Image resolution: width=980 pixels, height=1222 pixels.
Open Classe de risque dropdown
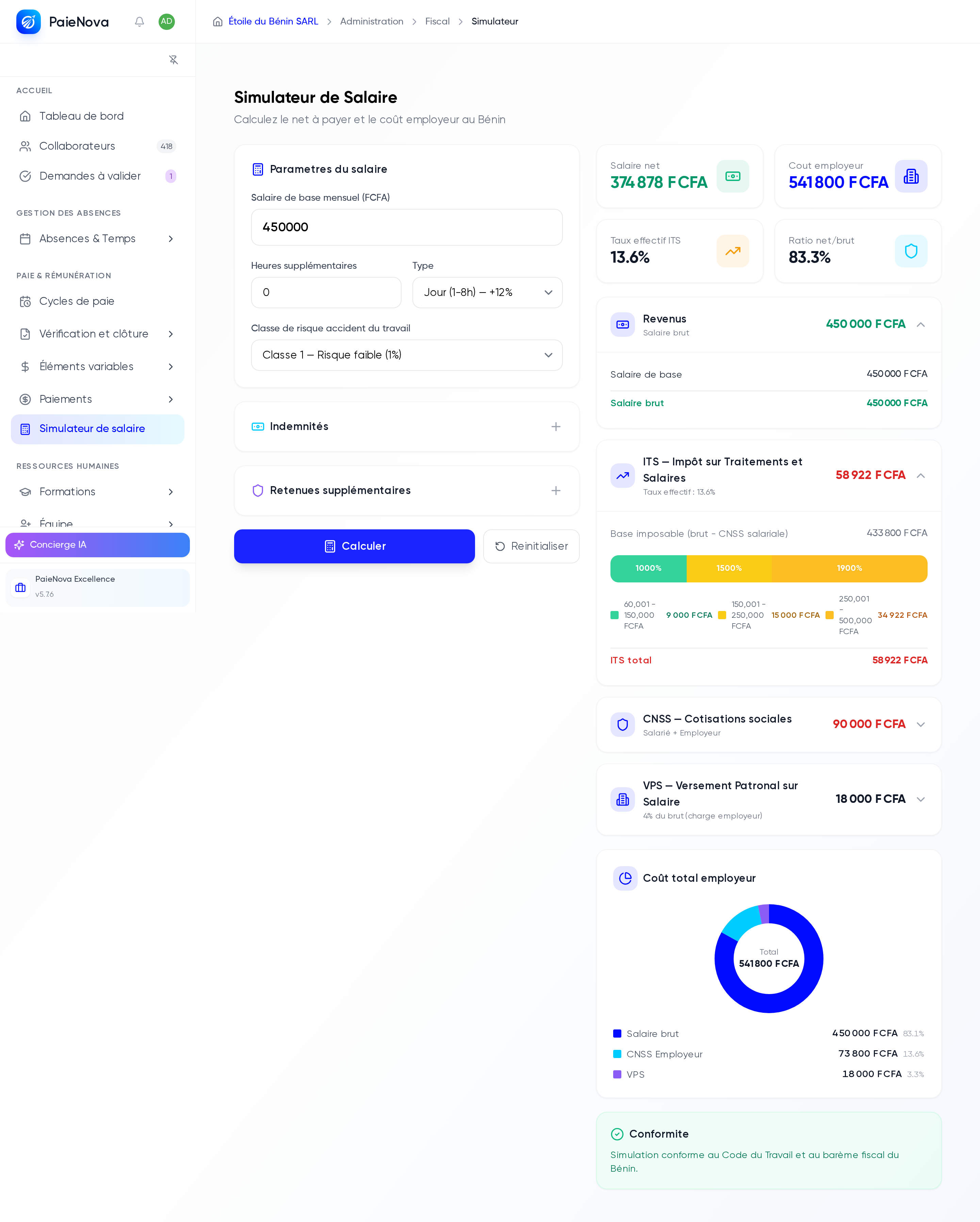[x=407, y=355]
